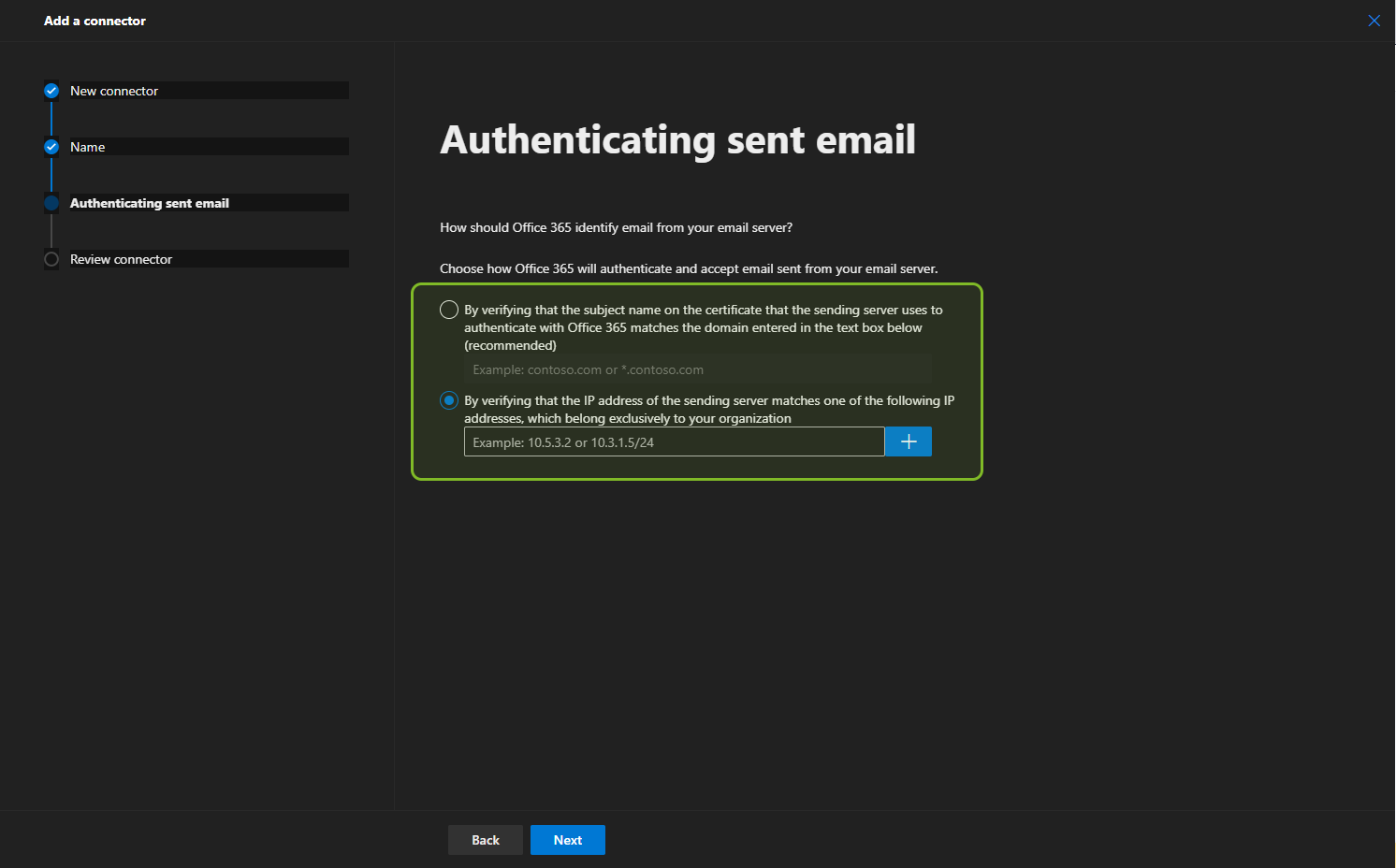Screen dimensions: 1396x868
Task: Go Back to the previous step
Action: point(486,840)
